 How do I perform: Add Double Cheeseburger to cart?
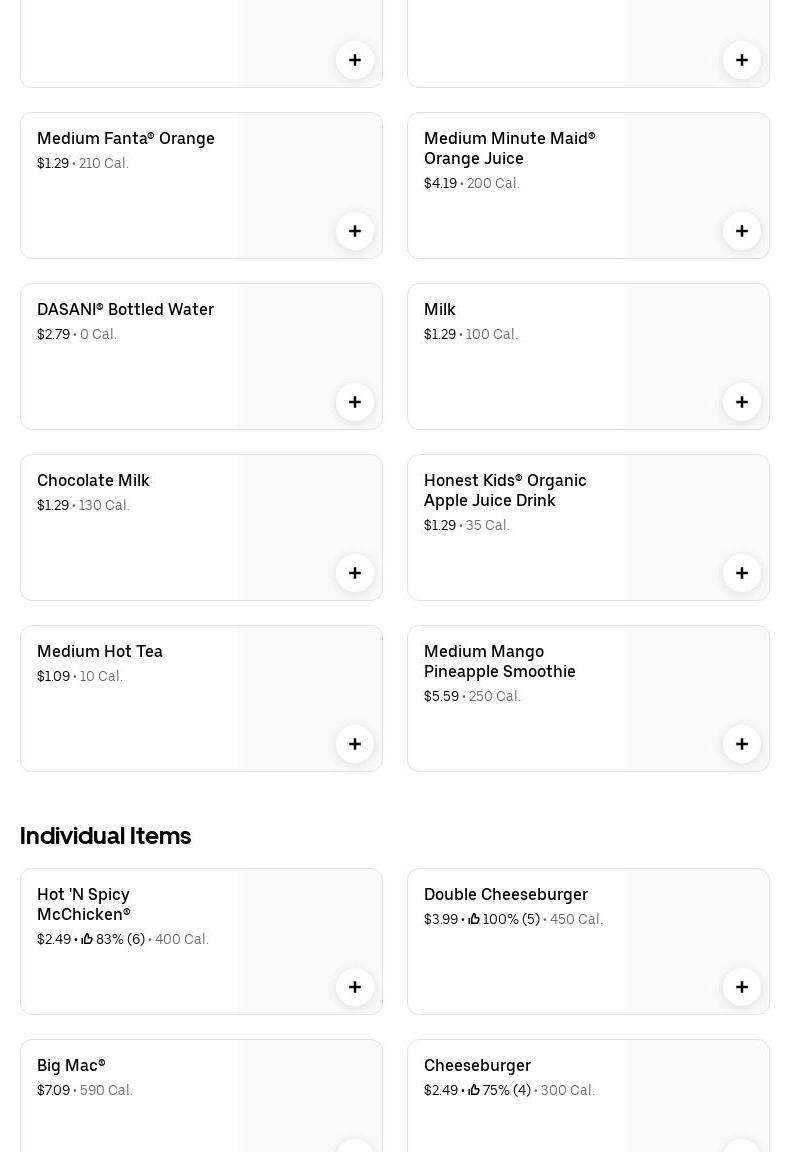pos(742,987)
